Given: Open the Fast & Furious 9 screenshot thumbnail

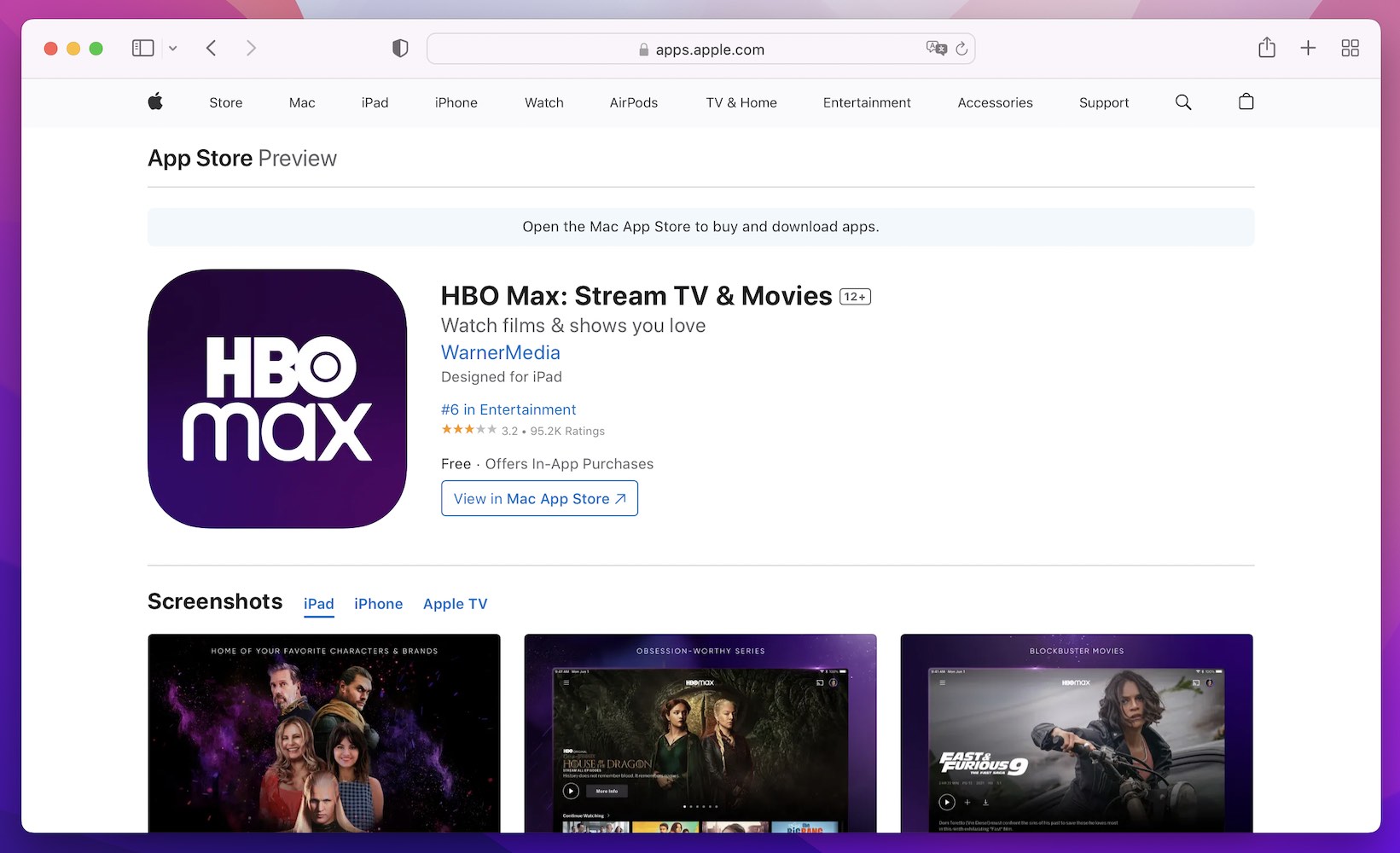Looking at the screenshot, I should tap(1076, 734).
